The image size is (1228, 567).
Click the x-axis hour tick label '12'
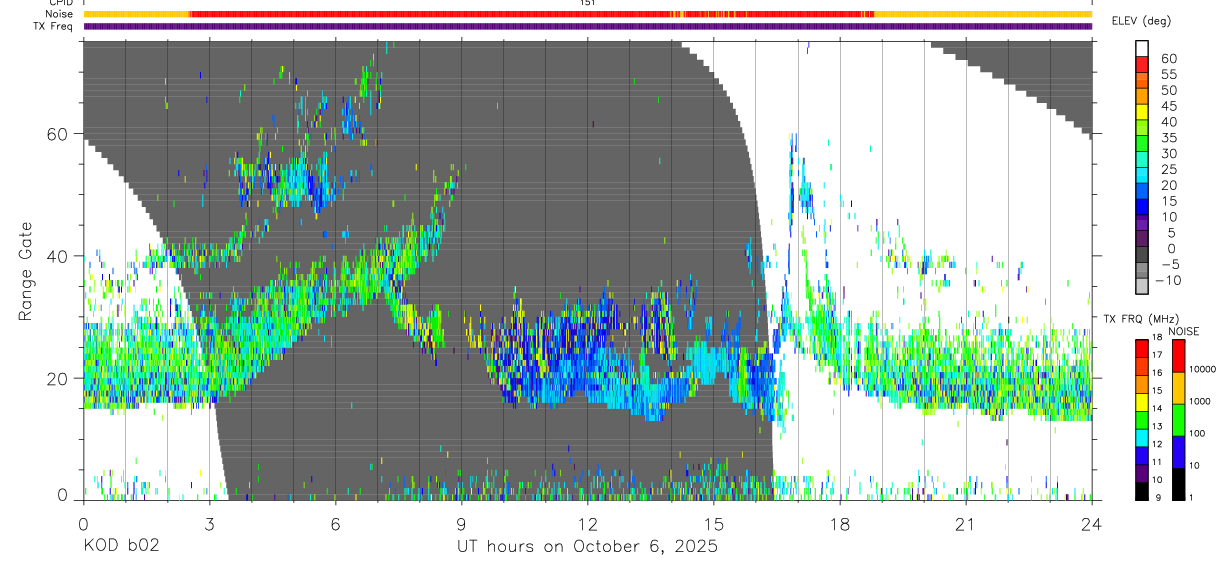click(587, 524)
